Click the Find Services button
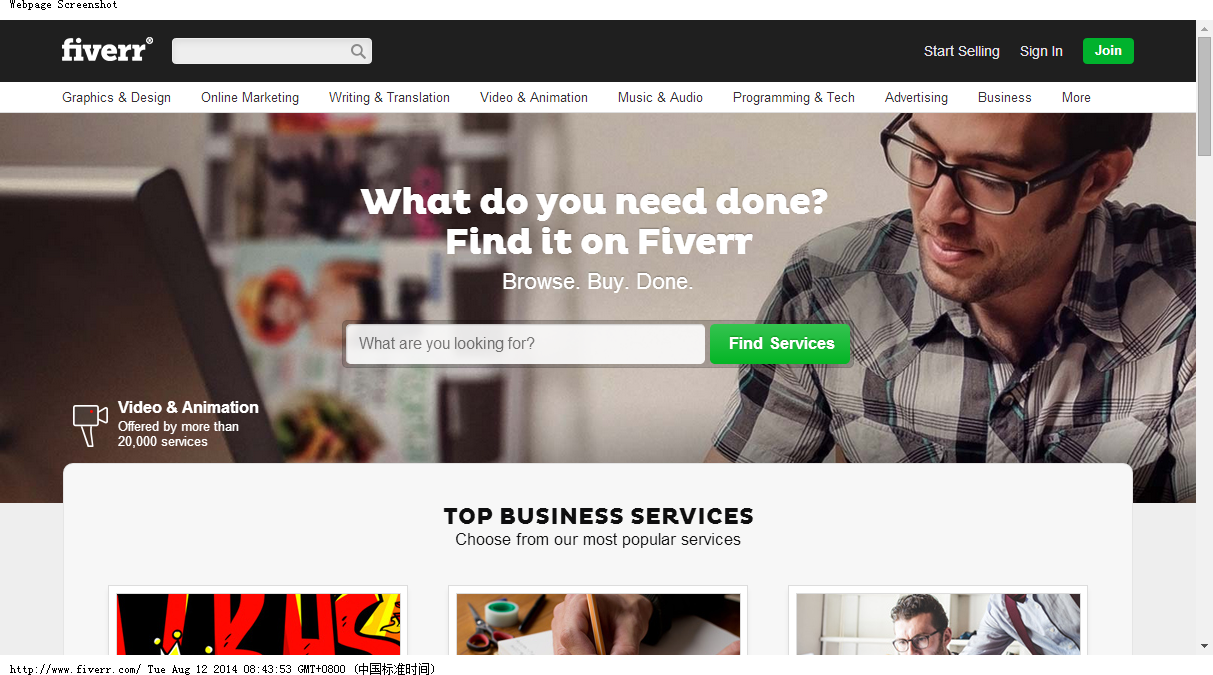Screen dimensions: 1213x675 780,344
